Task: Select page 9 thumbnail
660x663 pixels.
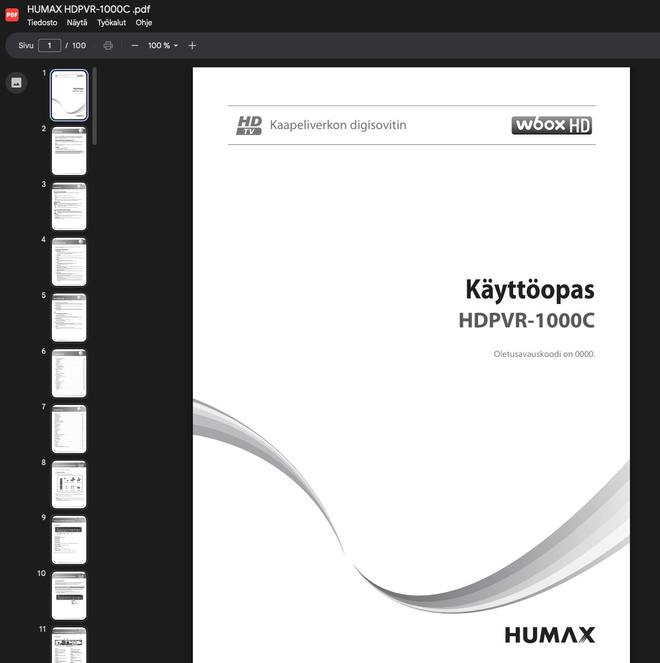Action: (x=69, y=540)
